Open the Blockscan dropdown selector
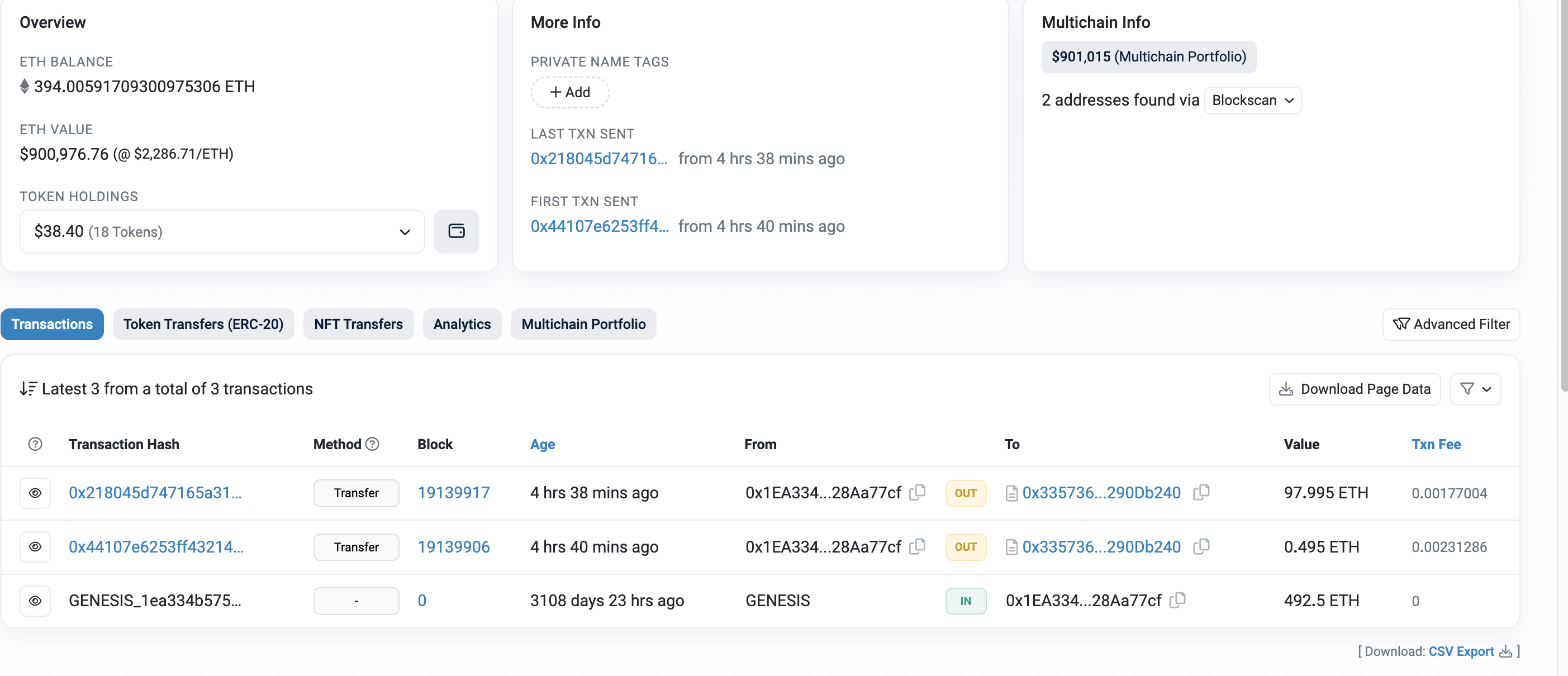Image resolution: width=1568 pixels, height=676 pixels. coord(1252,101)
